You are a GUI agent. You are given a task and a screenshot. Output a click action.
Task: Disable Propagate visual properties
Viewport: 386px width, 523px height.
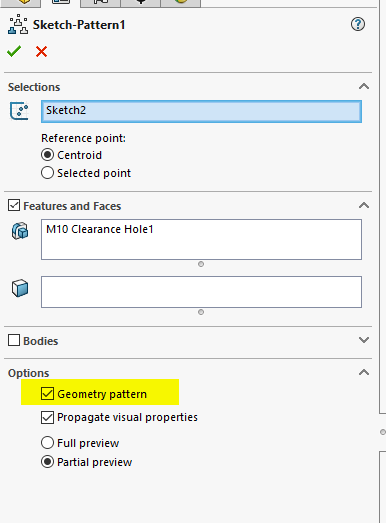pyautogui.click(x=47, y=417)
